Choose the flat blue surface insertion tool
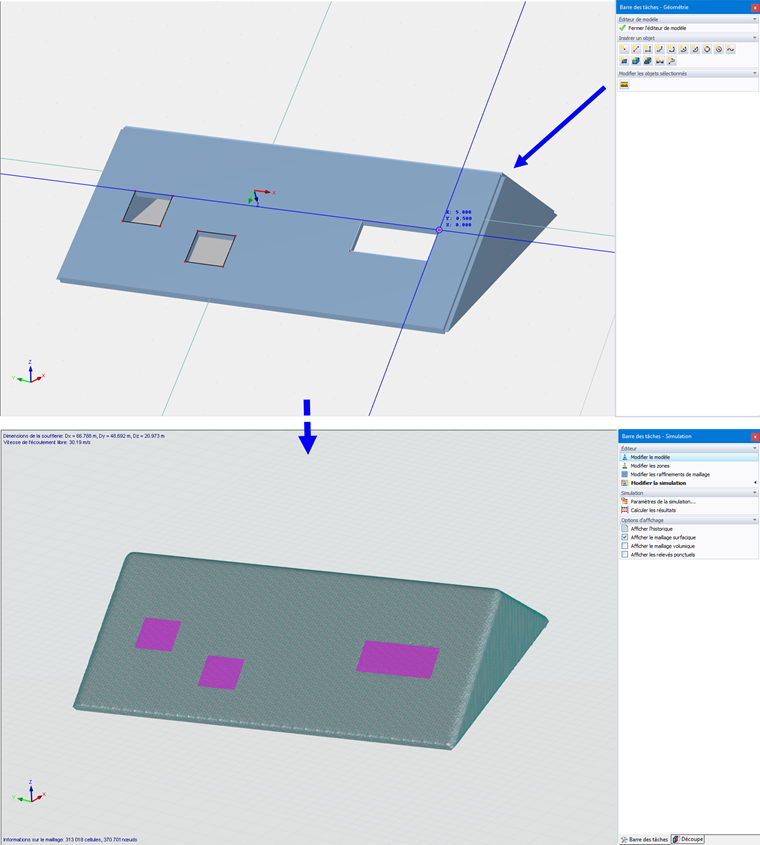 624,61
